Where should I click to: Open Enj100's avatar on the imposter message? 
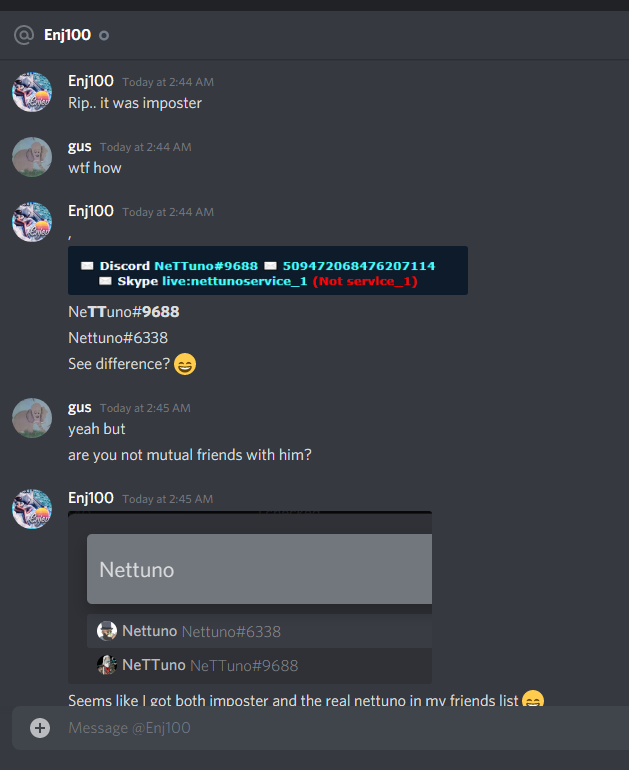click(32, 92)
